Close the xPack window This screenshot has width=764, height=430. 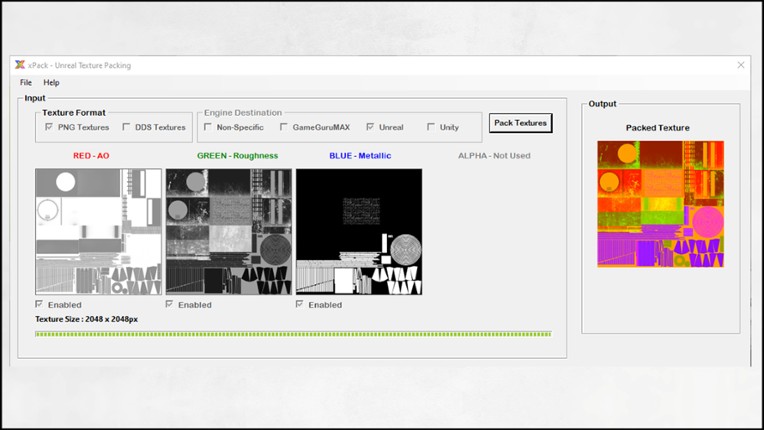[x=740, y=65]
